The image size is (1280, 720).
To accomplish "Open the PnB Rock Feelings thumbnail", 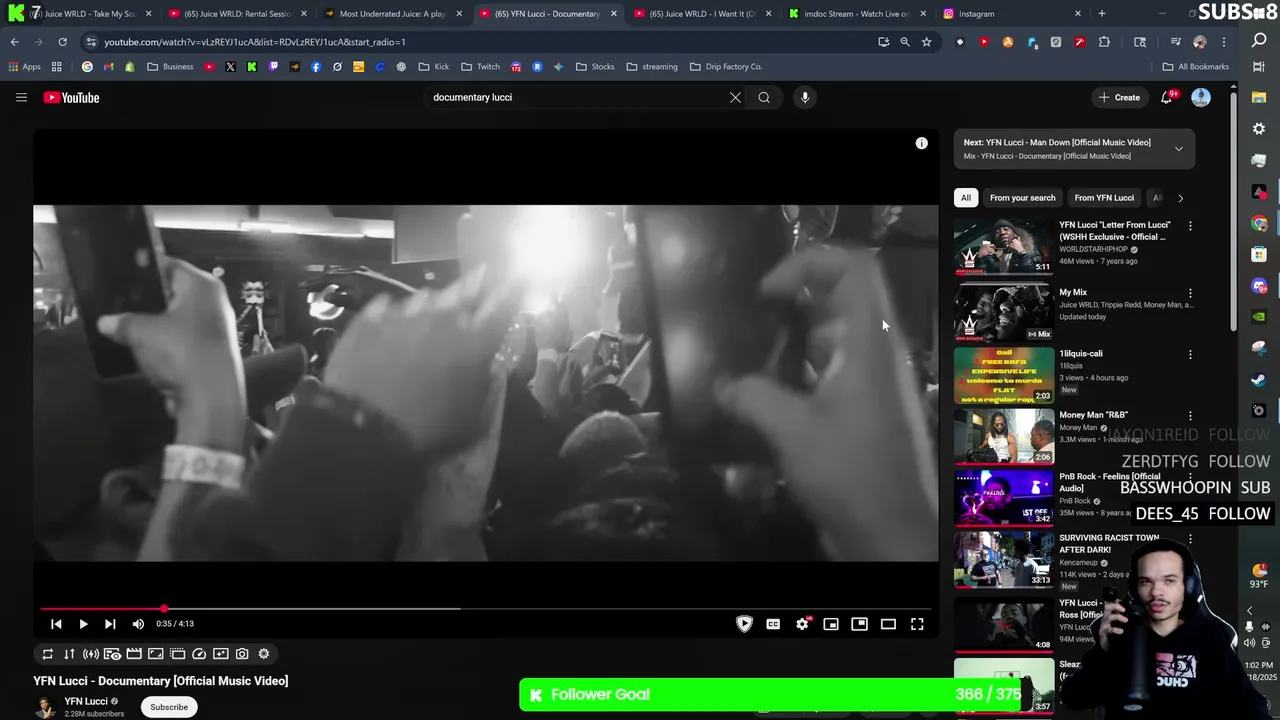I will point(1003,498).
